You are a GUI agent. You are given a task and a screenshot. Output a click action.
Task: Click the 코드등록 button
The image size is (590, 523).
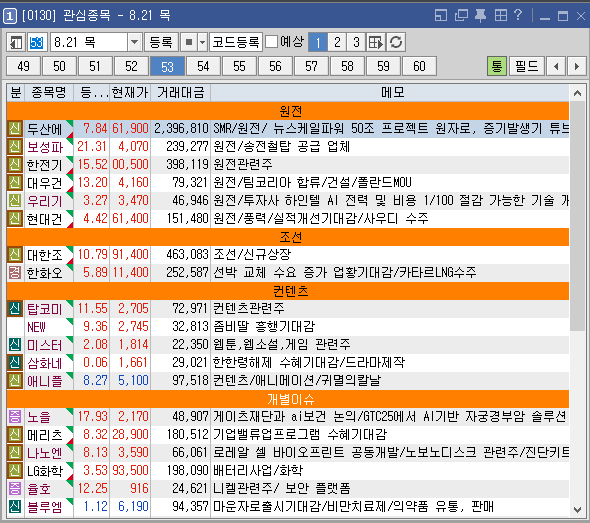point(236,42)
